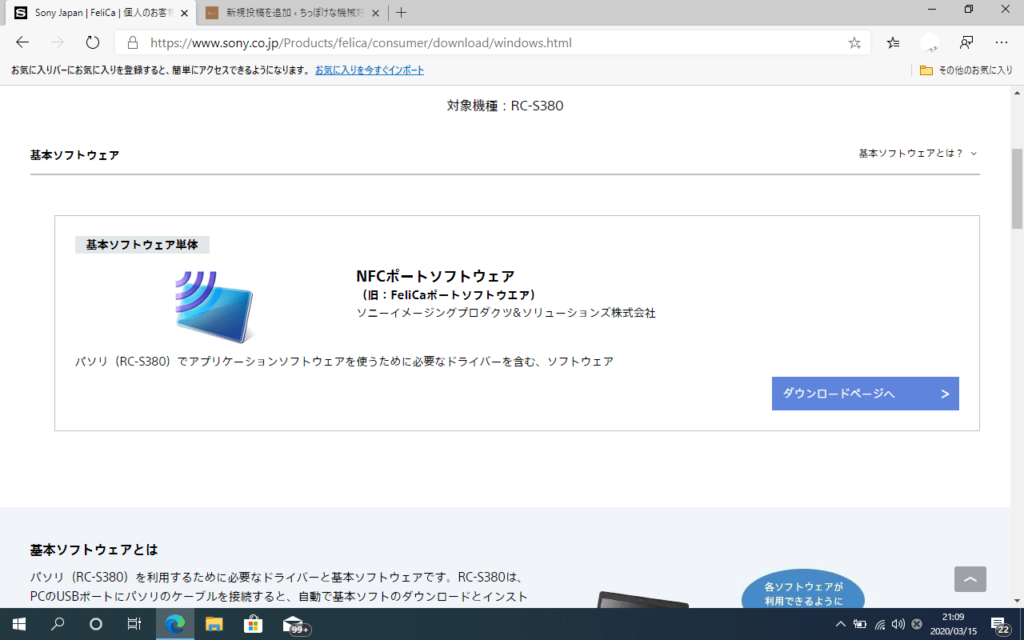Click the ダウンロードページへ button
This screenshot has width=1024, height=640.
865,393
